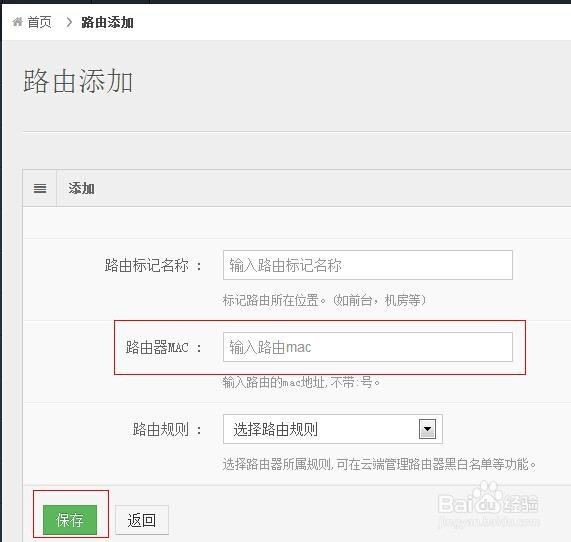Focus the 路由器MAC input field
The height and width of the screenshot is (542, 571).
point(368,347)
